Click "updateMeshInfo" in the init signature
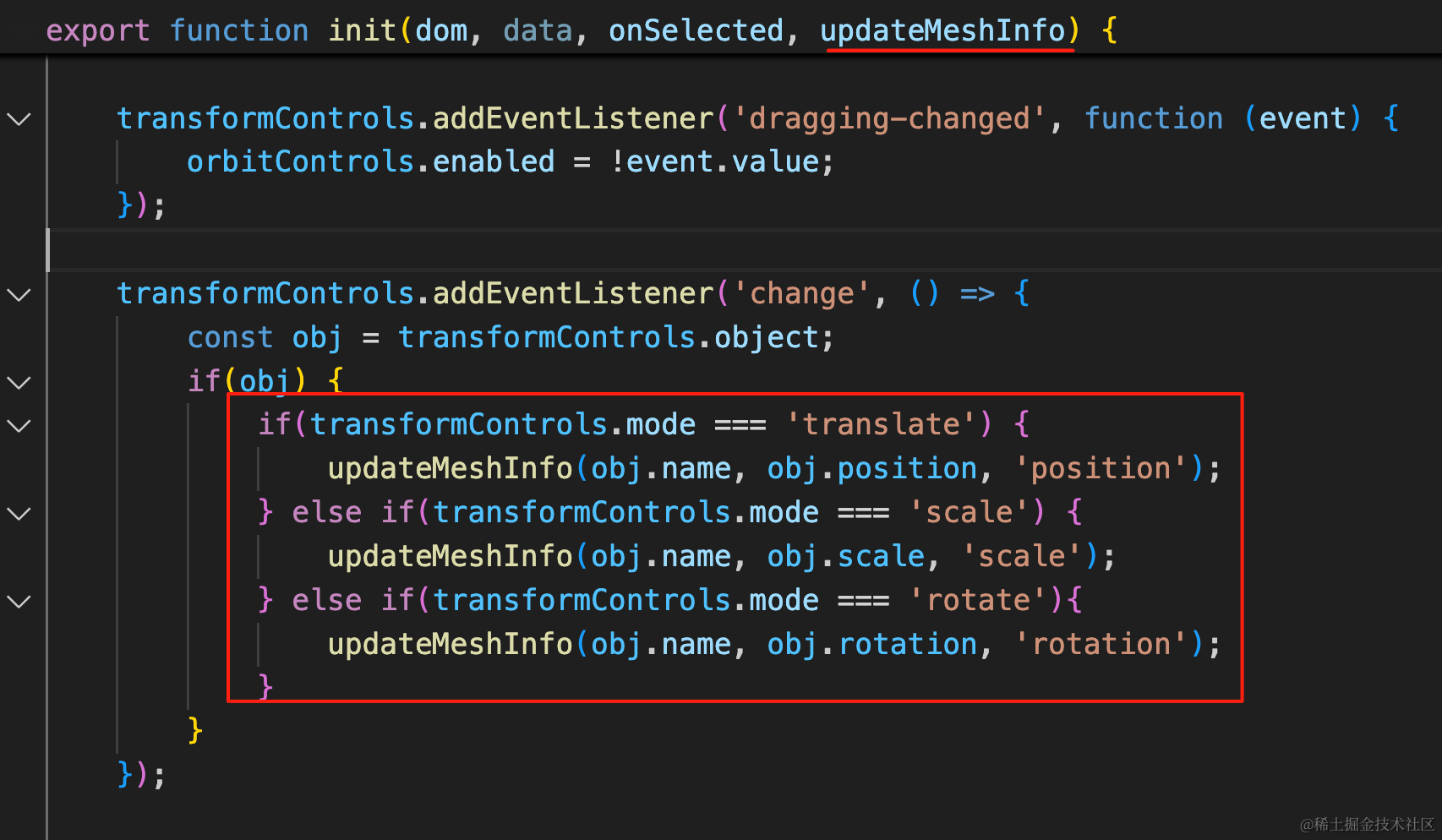The image size is (1442, 840). click(942, 31)
